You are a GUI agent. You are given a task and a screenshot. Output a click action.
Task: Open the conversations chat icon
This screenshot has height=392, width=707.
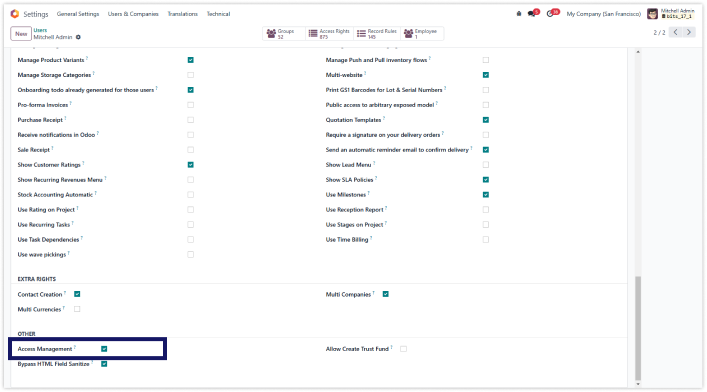(x=532, y=14)
